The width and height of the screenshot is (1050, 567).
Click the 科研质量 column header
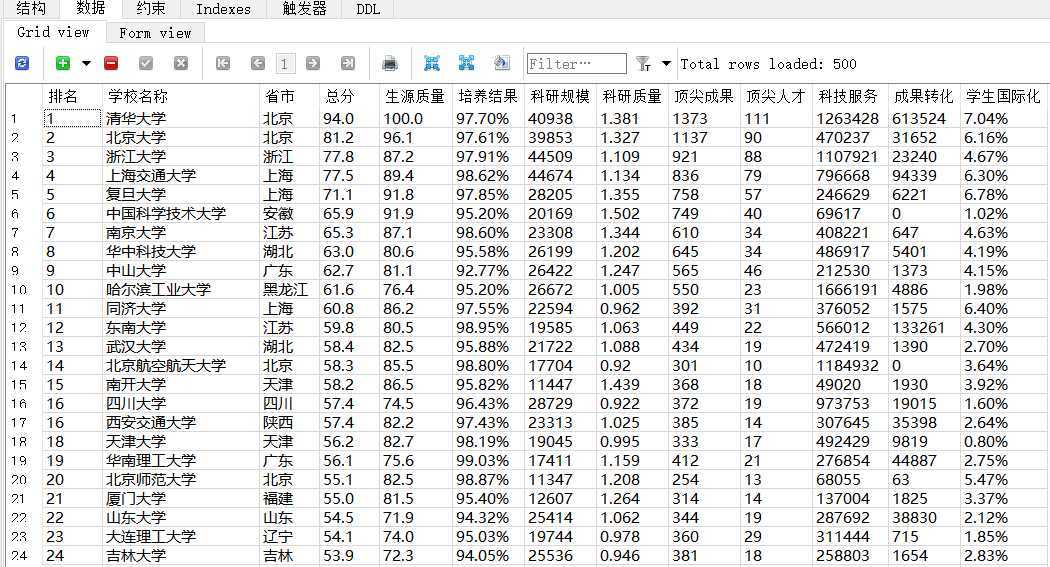(x=632, y=96)
